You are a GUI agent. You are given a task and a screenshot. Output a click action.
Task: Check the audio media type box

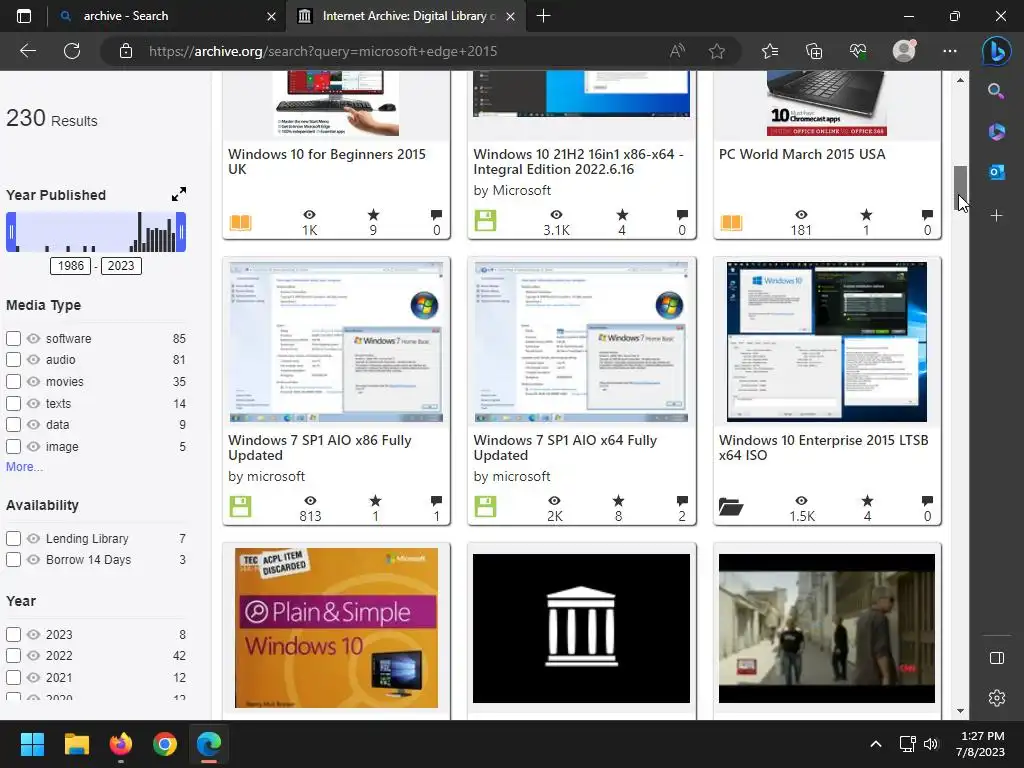(x=14, y=359)
